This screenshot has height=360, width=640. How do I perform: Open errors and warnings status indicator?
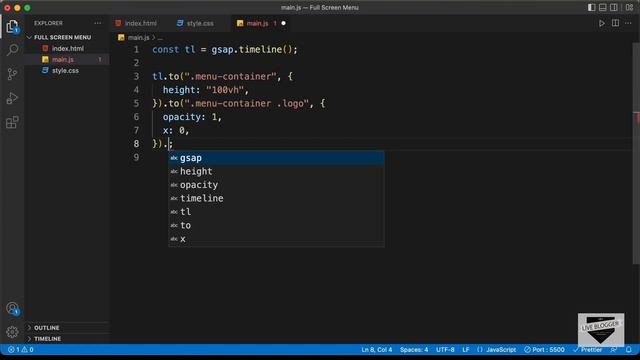coord(20,350)
